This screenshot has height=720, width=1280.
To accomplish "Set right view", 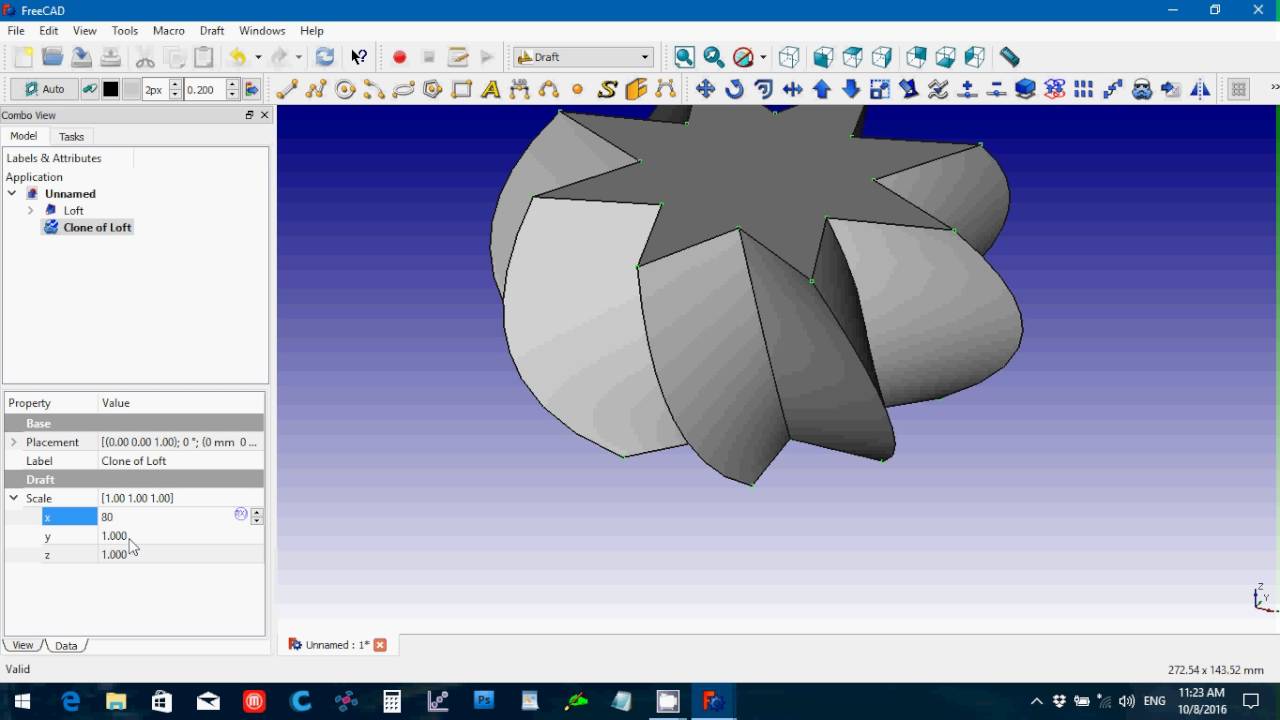I will pyautogui.click(x=882, y=57).
